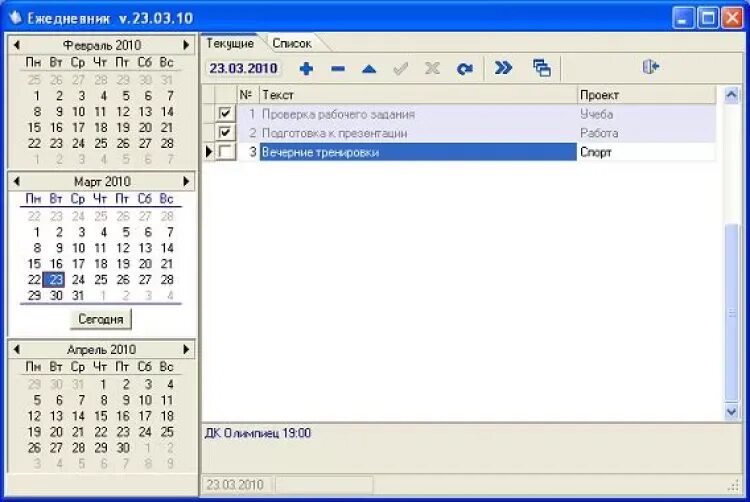Confirm the edit with the greyed checkmark icon

point(401,69)
